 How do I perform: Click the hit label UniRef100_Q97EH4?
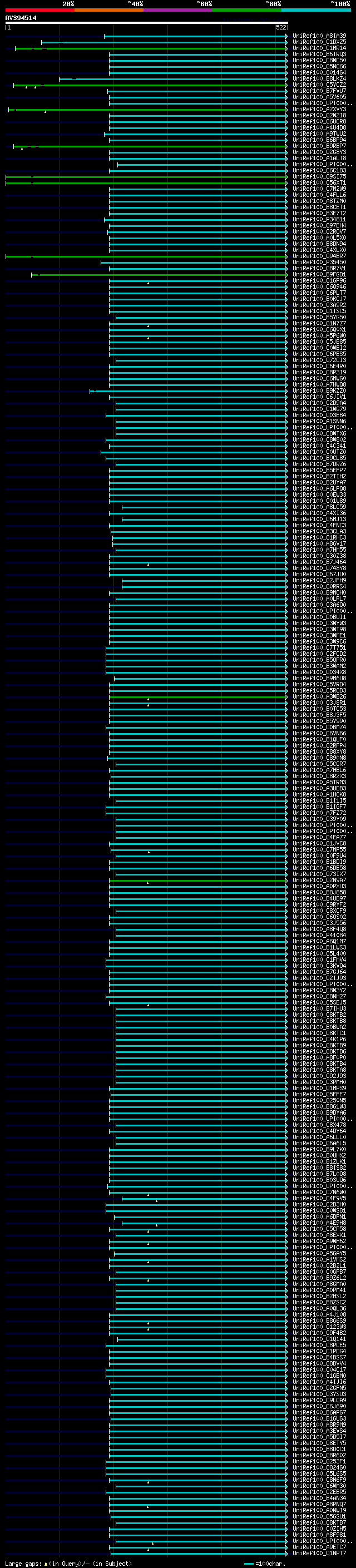click(319, 226)
